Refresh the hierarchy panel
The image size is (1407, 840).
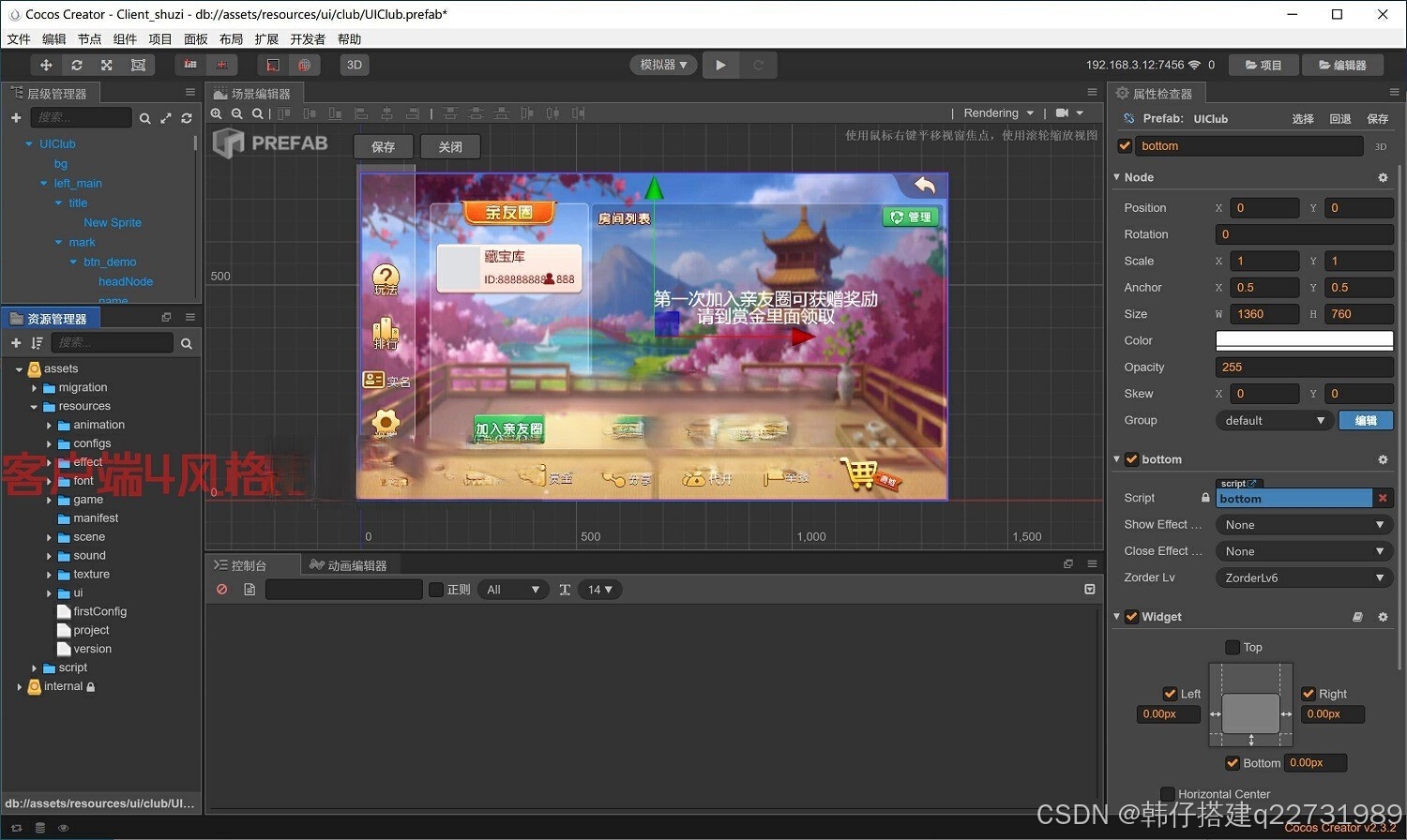coord(187,118)
